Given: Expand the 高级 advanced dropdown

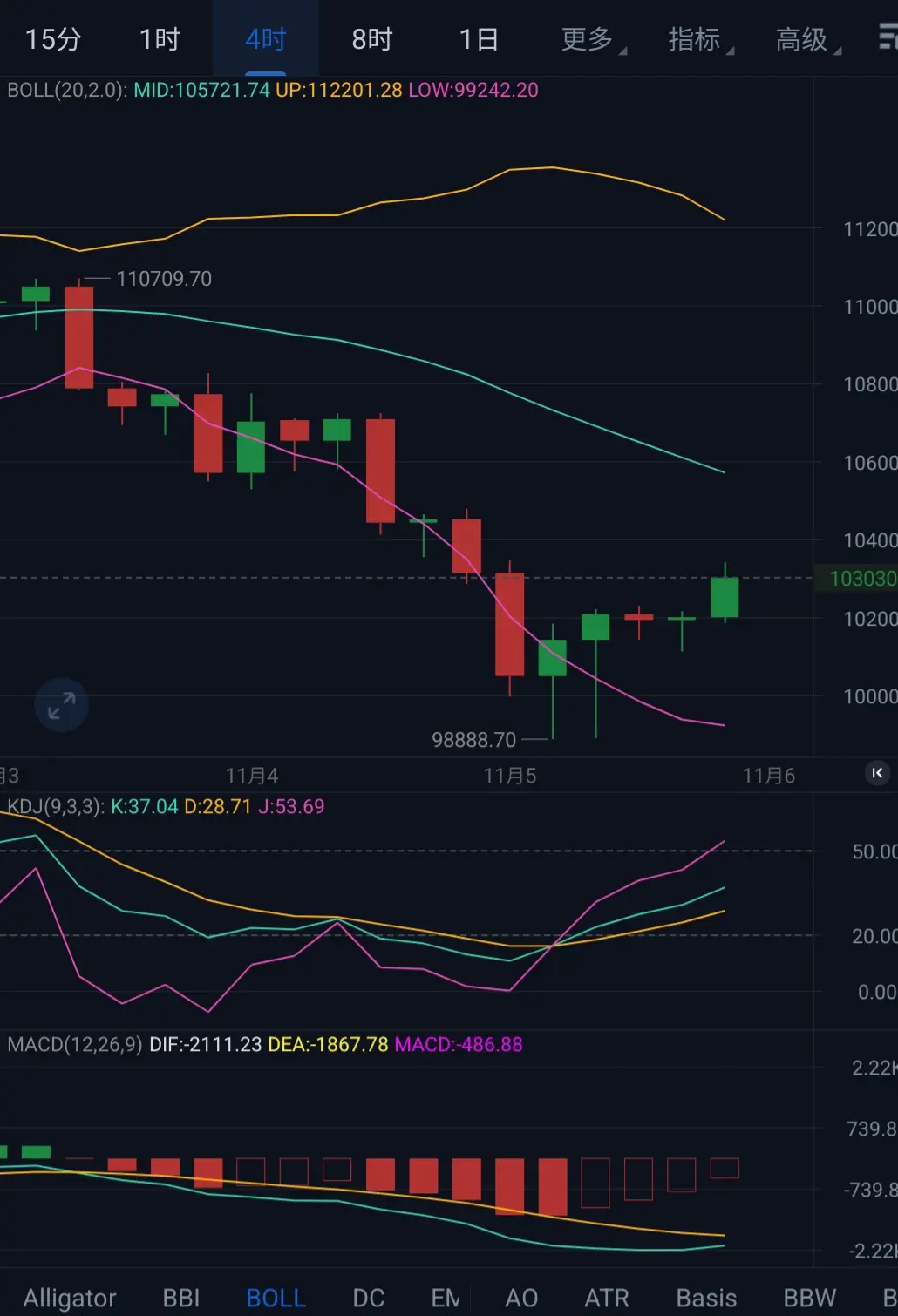Looking at the screenshot, I should coord(807,39).
